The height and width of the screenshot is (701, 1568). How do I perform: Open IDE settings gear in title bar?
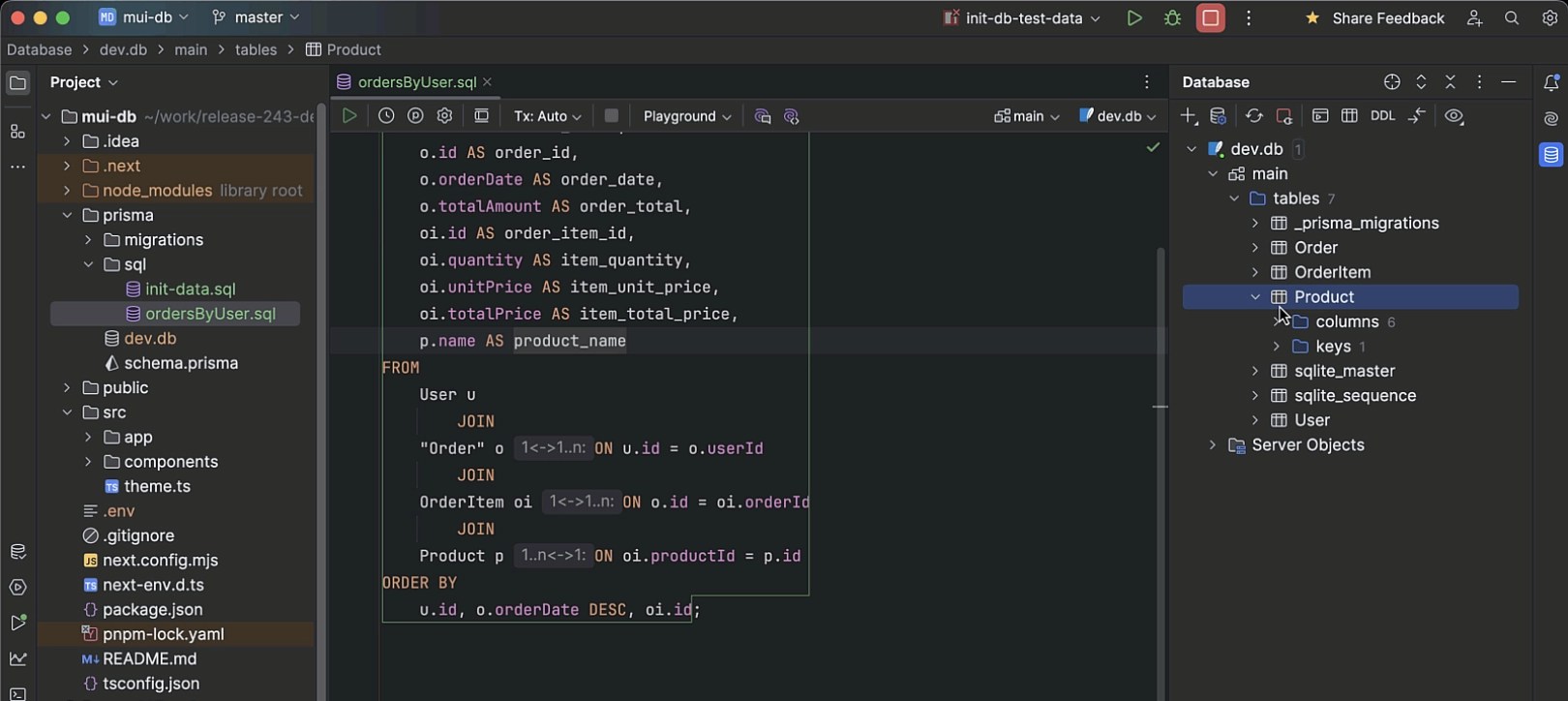coord(1550,18)
